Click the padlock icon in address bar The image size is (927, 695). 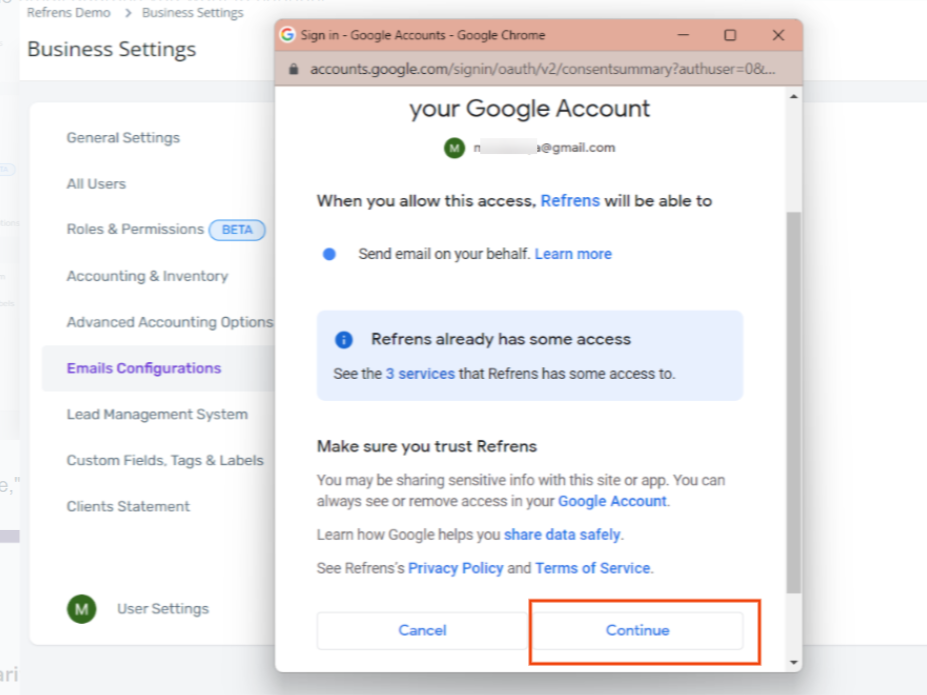coord(294,69)
